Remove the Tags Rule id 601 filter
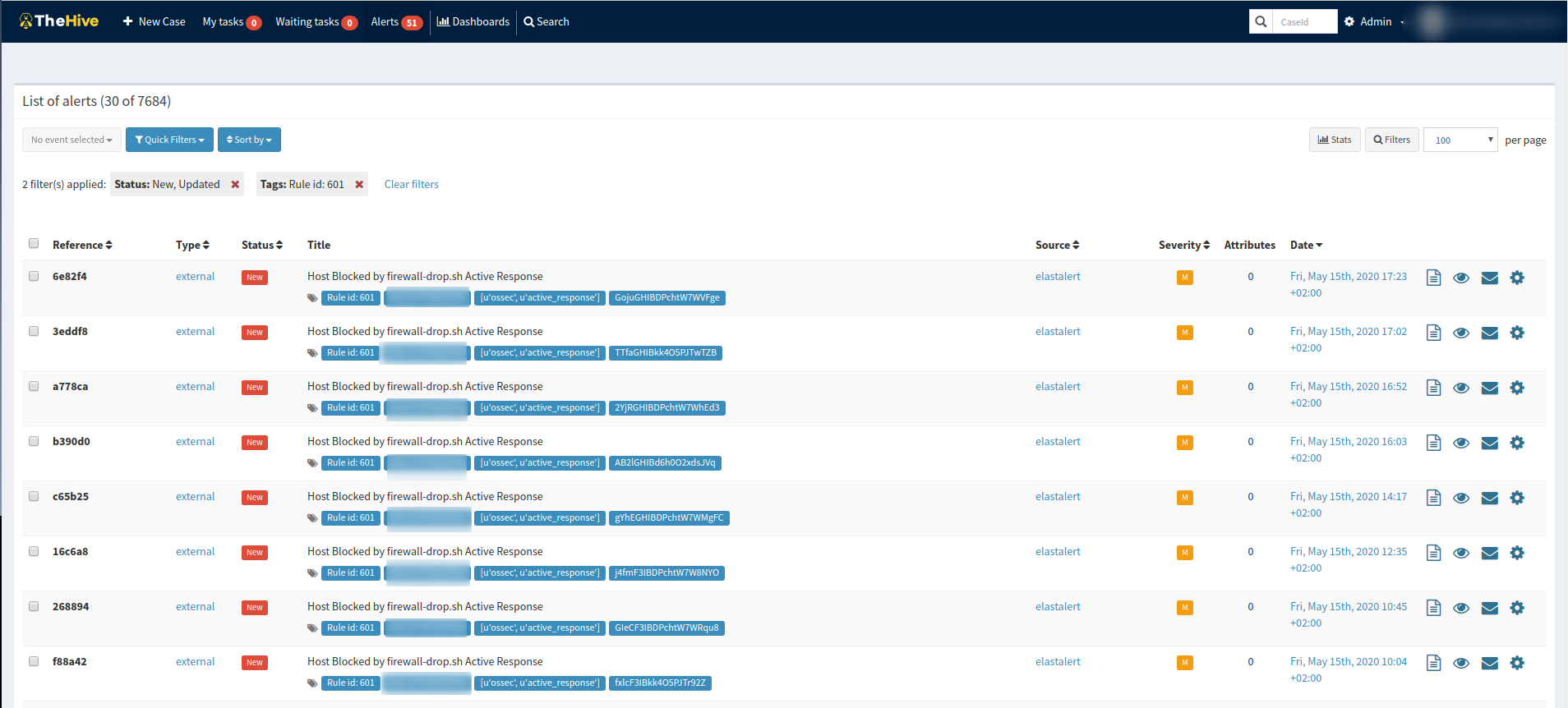This screenshot has width=1568, height=708. [x=359, y=185]
